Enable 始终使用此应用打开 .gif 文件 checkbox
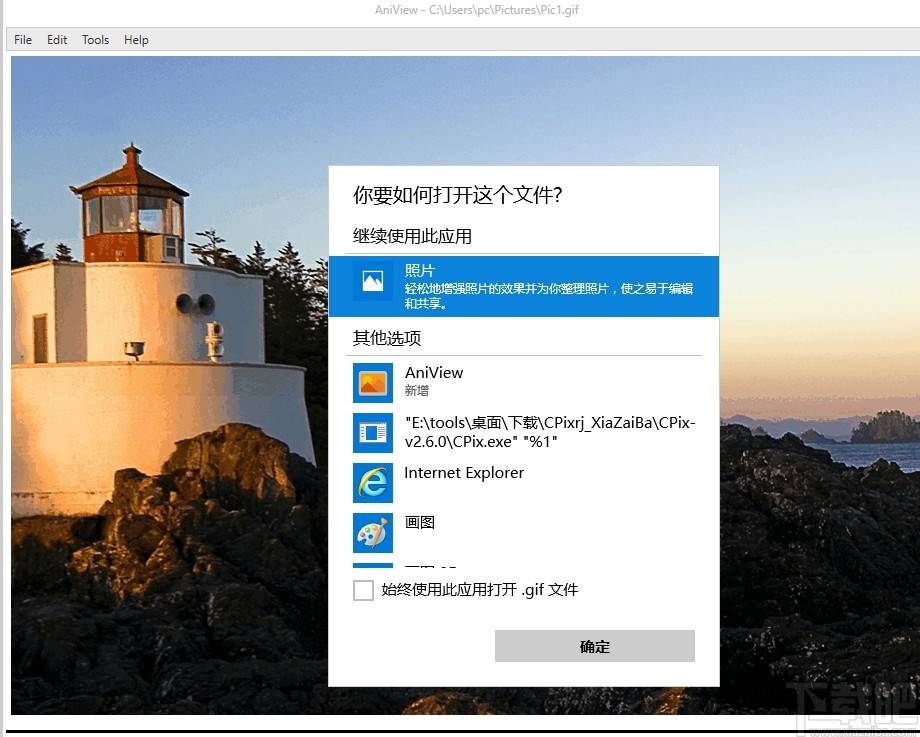This screenshot has height=737, width=920. pyautogui.click(x=363, y=590)
